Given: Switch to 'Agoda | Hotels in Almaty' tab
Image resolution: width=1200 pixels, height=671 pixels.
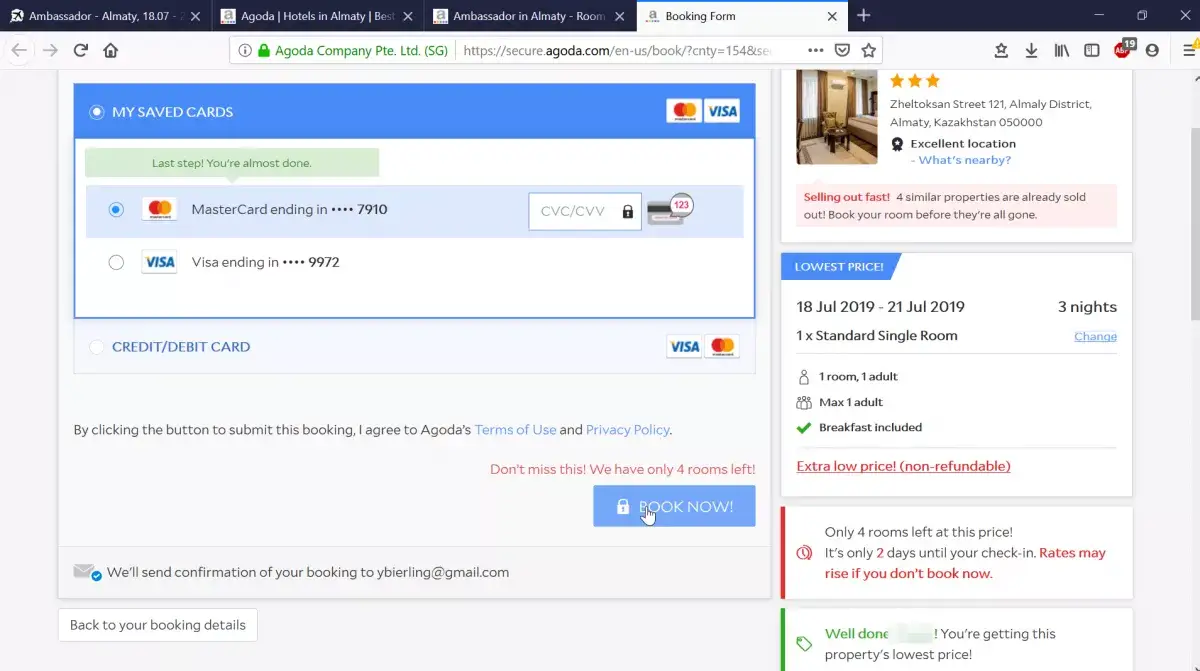Looking at the screenshot, I should point(317,16).
